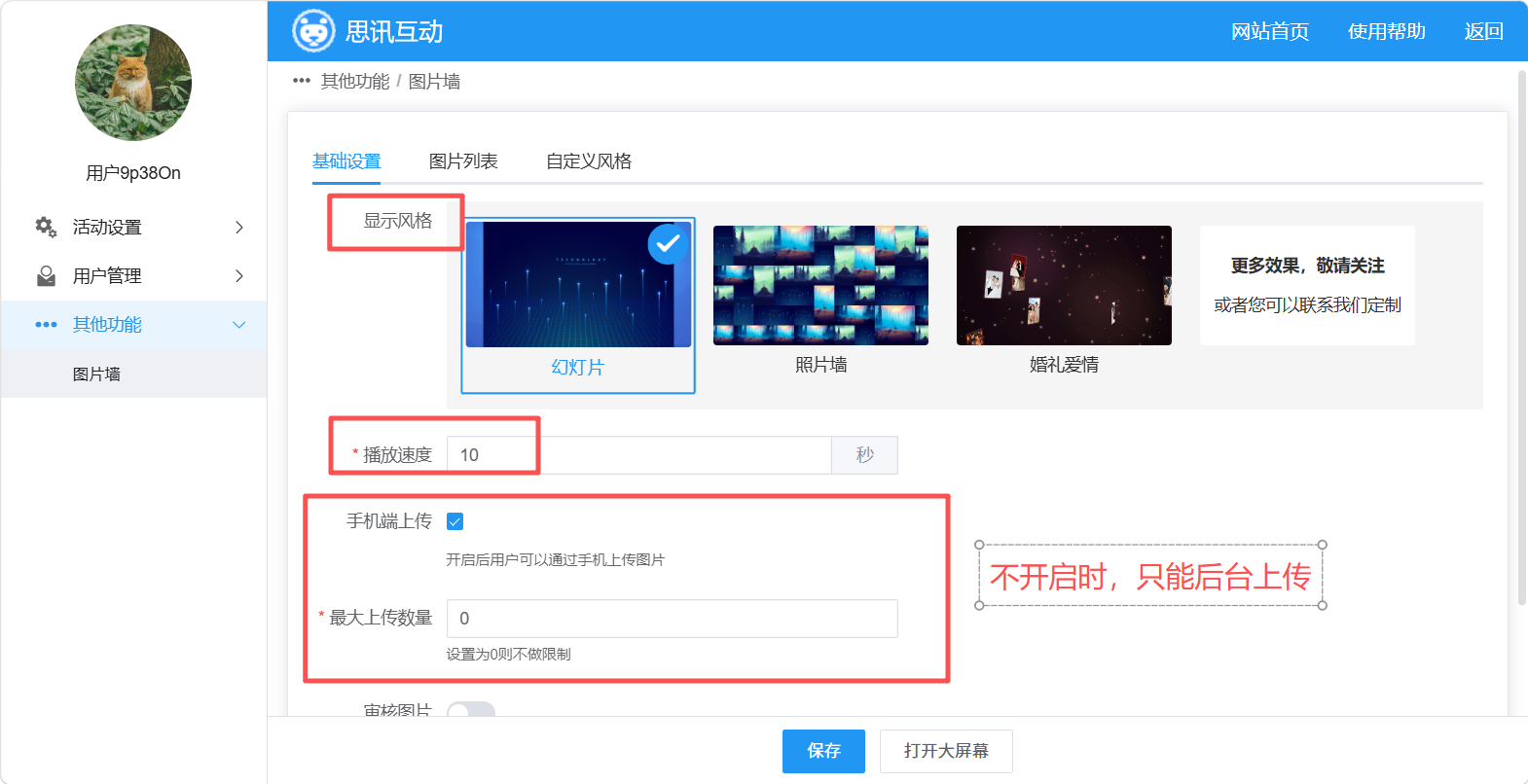Image resolution: width=1528 pixels, height=784 pixels.
Task: Click the breadcrumb three-dots icon before 其他功能
Action: coord(302,81)
